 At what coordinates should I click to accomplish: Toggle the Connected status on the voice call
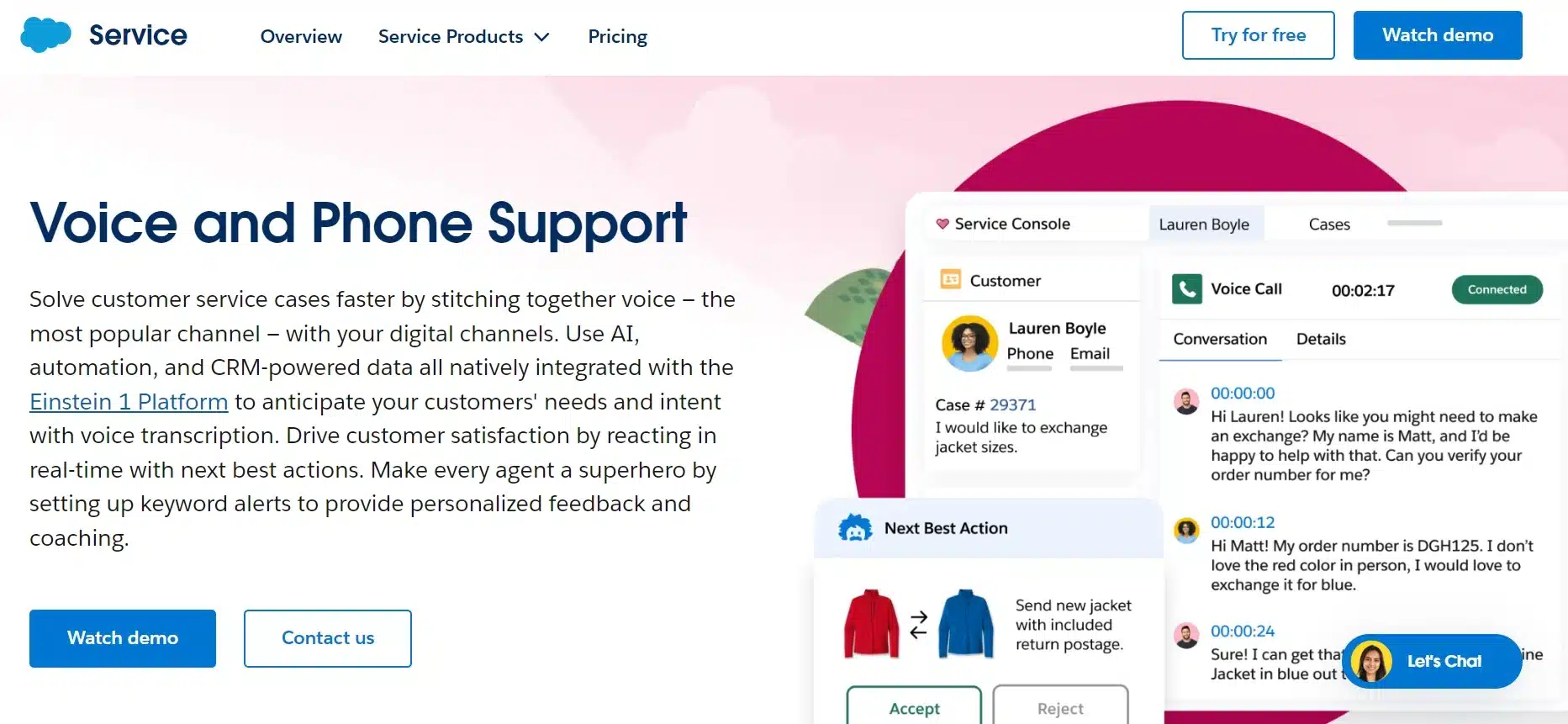point(1497,289)
